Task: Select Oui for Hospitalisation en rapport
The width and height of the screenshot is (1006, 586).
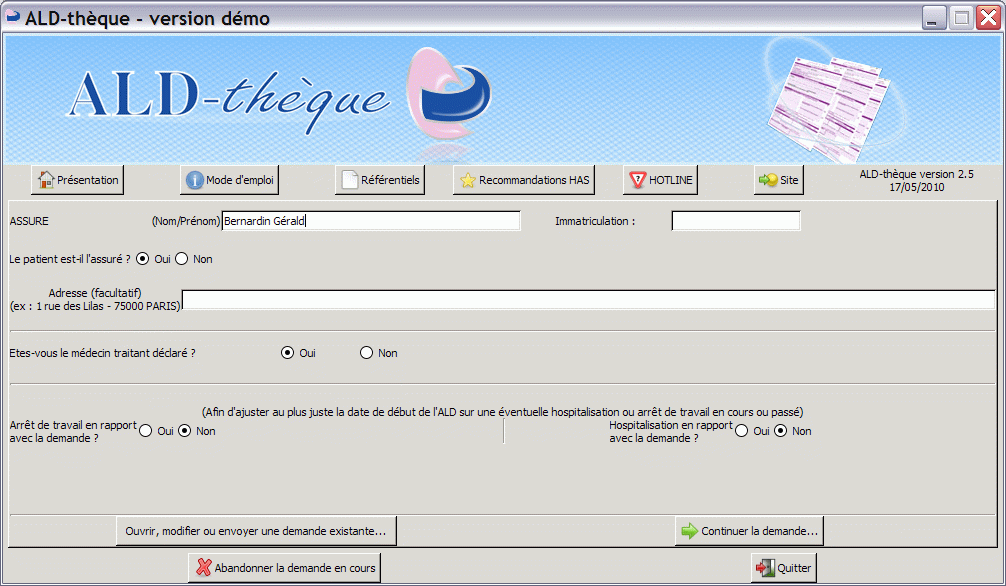Action: 742,431
